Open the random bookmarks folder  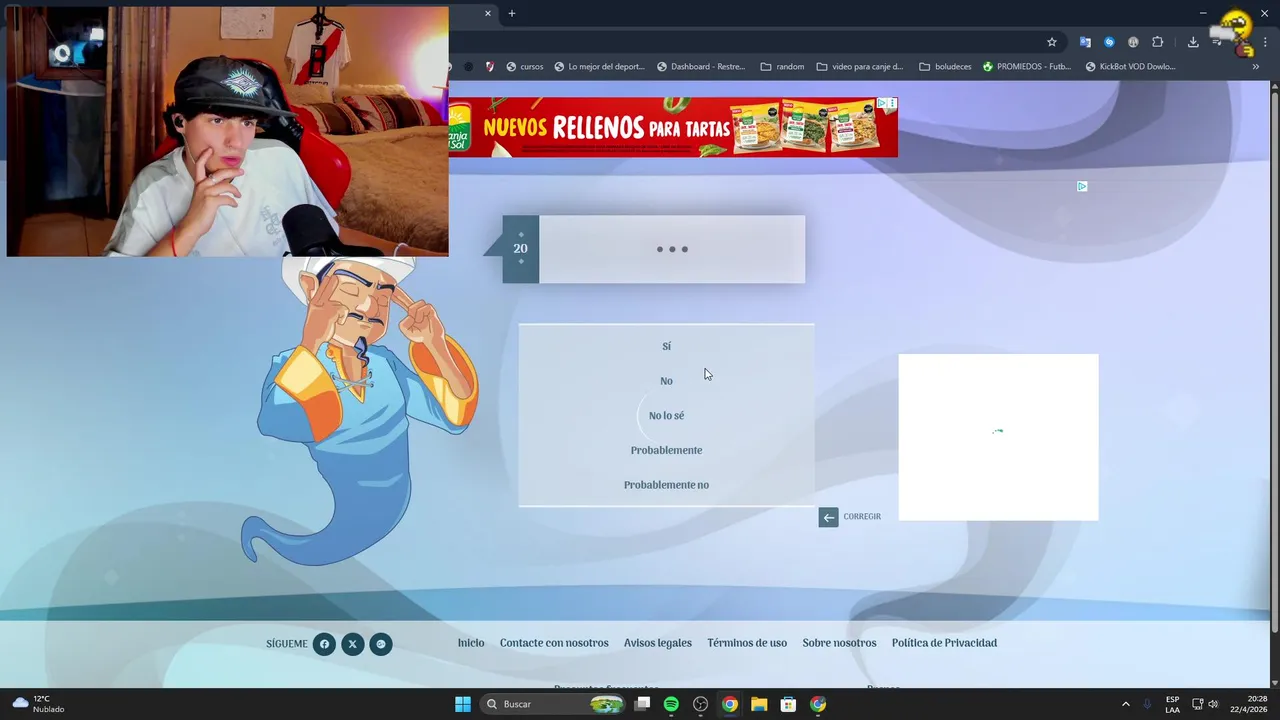point(782,67)
